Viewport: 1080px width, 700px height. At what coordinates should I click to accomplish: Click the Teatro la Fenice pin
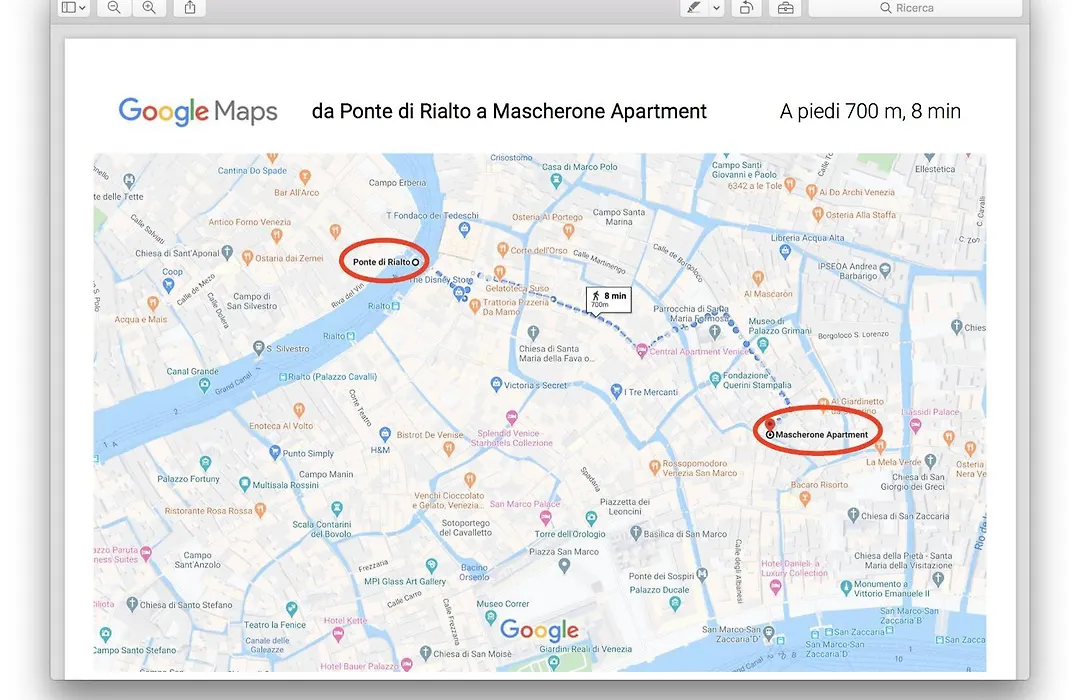292,609
